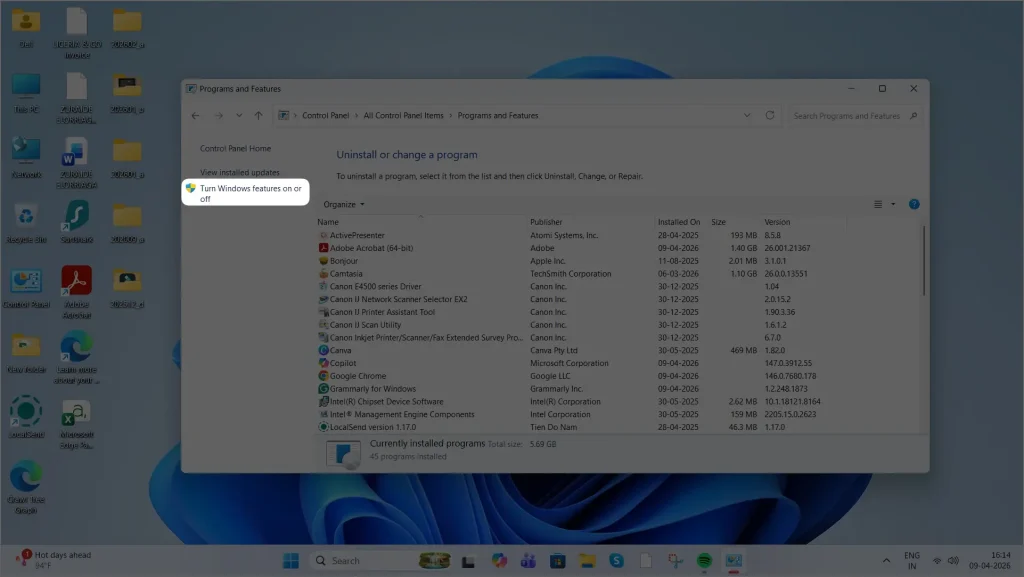
Task: Open the Organize dropdown menu
Action: coord(344,204)
